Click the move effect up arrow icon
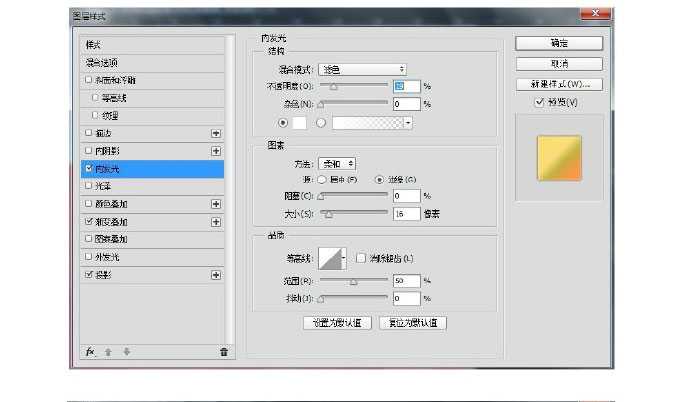Image resolution: width=690 pixels, height=402 pixels. (108, 352)
